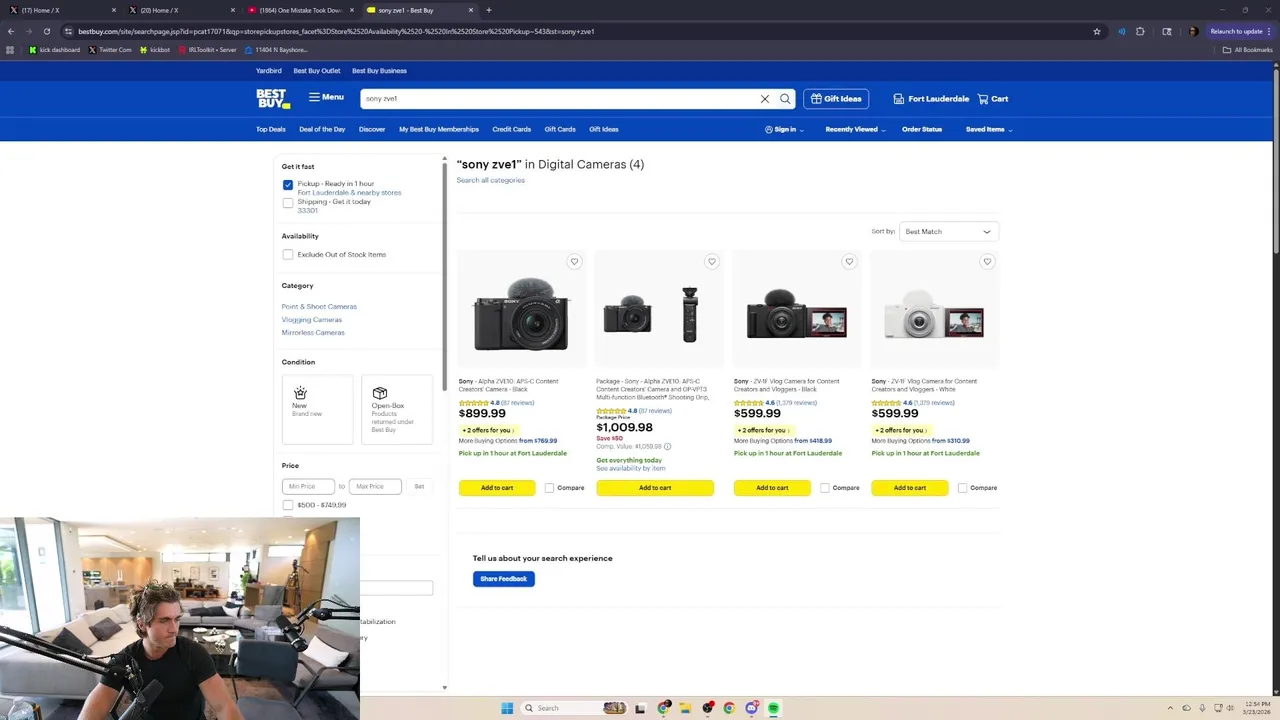
Task: Open the Chrome extensions puzzle icon
Action: point(1140,31)
